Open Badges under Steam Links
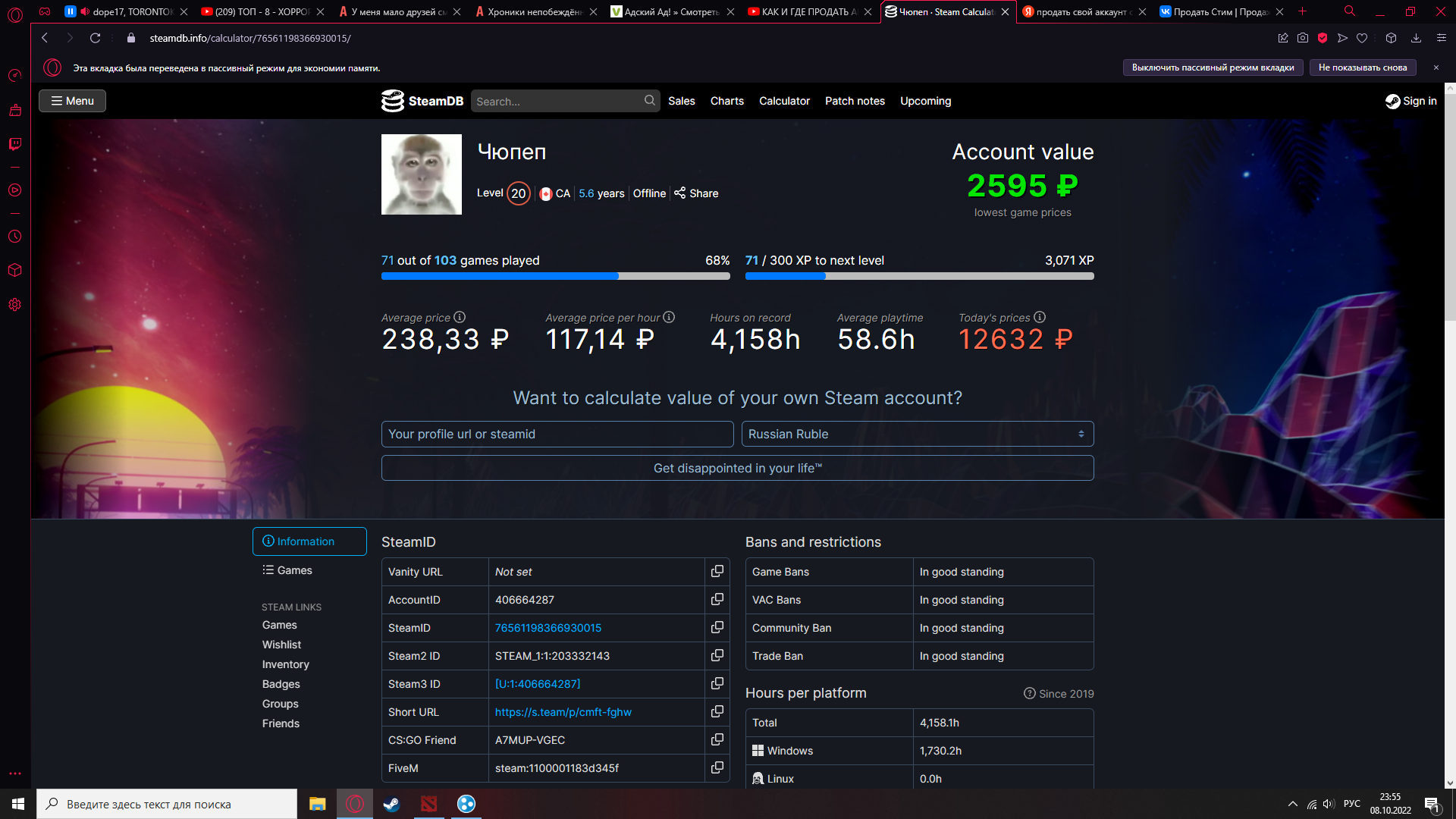 [x=281, y=684]
